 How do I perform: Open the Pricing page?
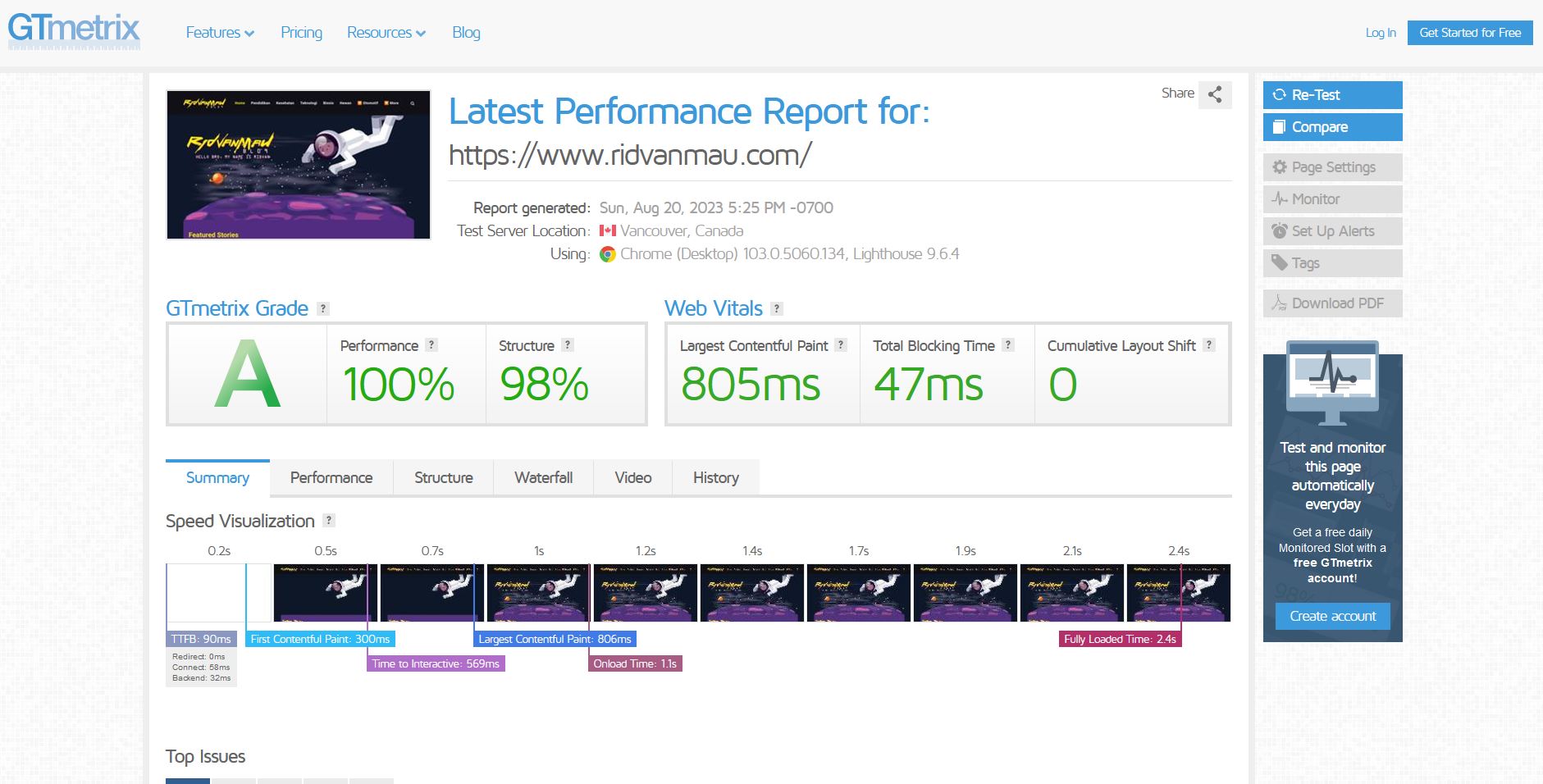pos(301,33)
